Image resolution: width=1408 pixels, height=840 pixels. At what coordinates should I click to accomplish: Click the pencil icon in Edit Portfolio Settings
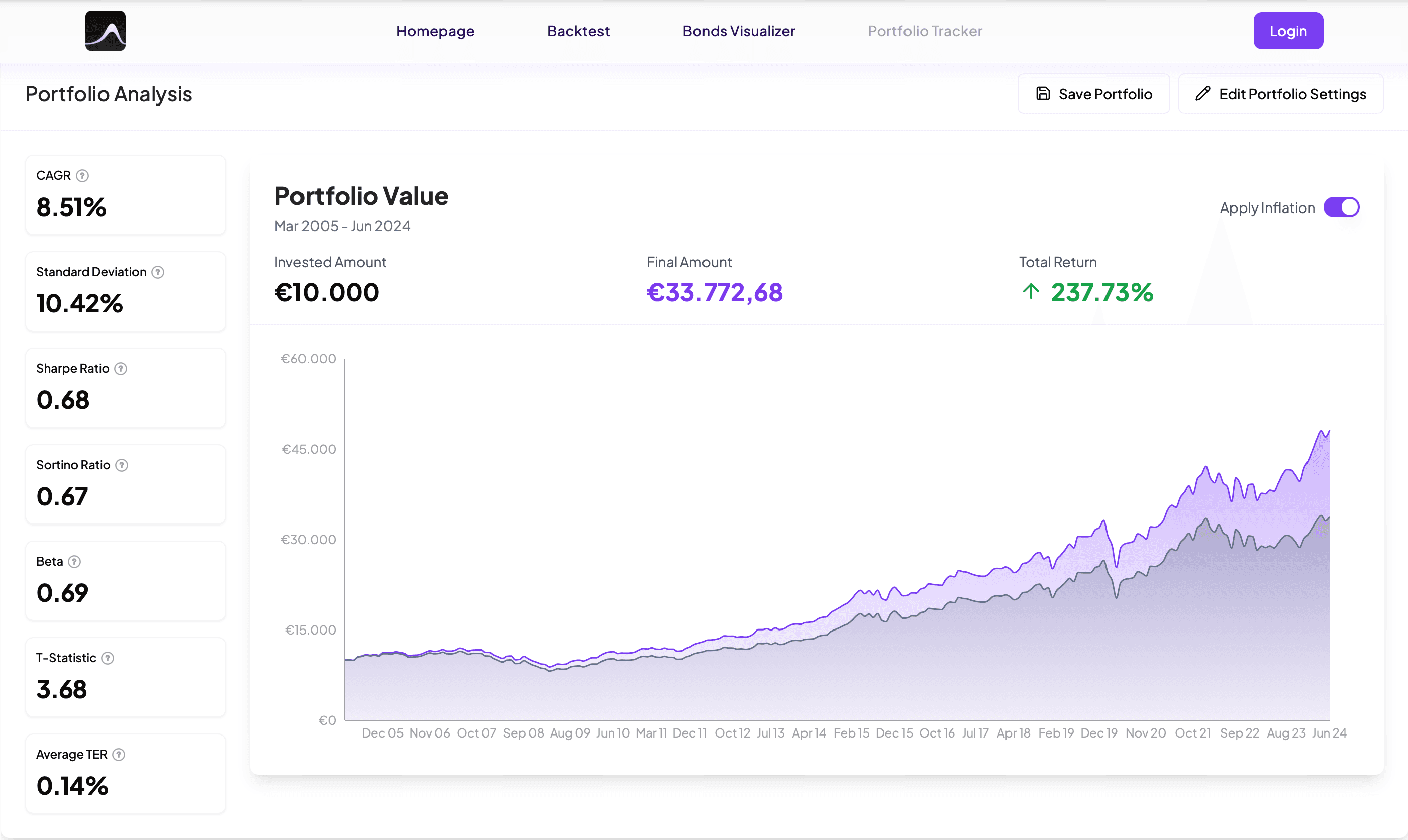point(1202,94)
